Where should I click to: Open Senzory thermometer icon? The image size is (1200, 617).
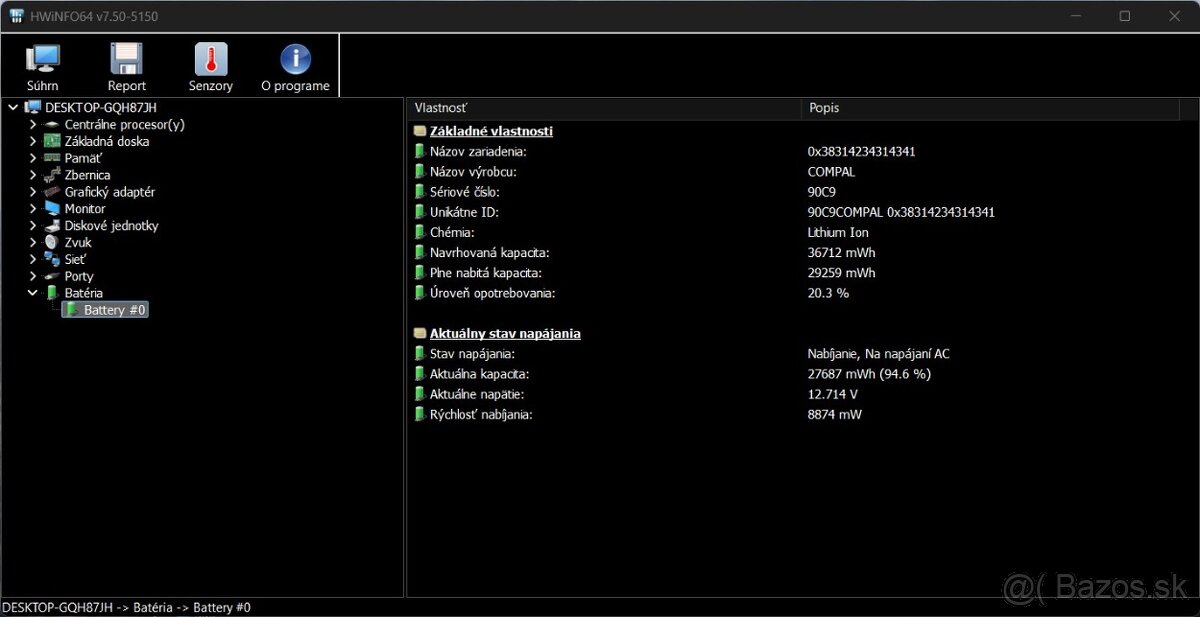click(210, 67)
